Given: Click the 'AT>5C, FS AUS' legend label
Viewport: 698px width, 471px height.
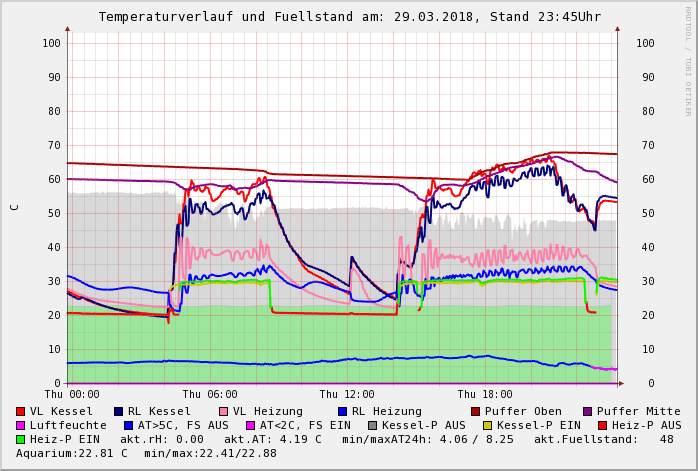Looking at the screenshot, I should pos(183,425).
